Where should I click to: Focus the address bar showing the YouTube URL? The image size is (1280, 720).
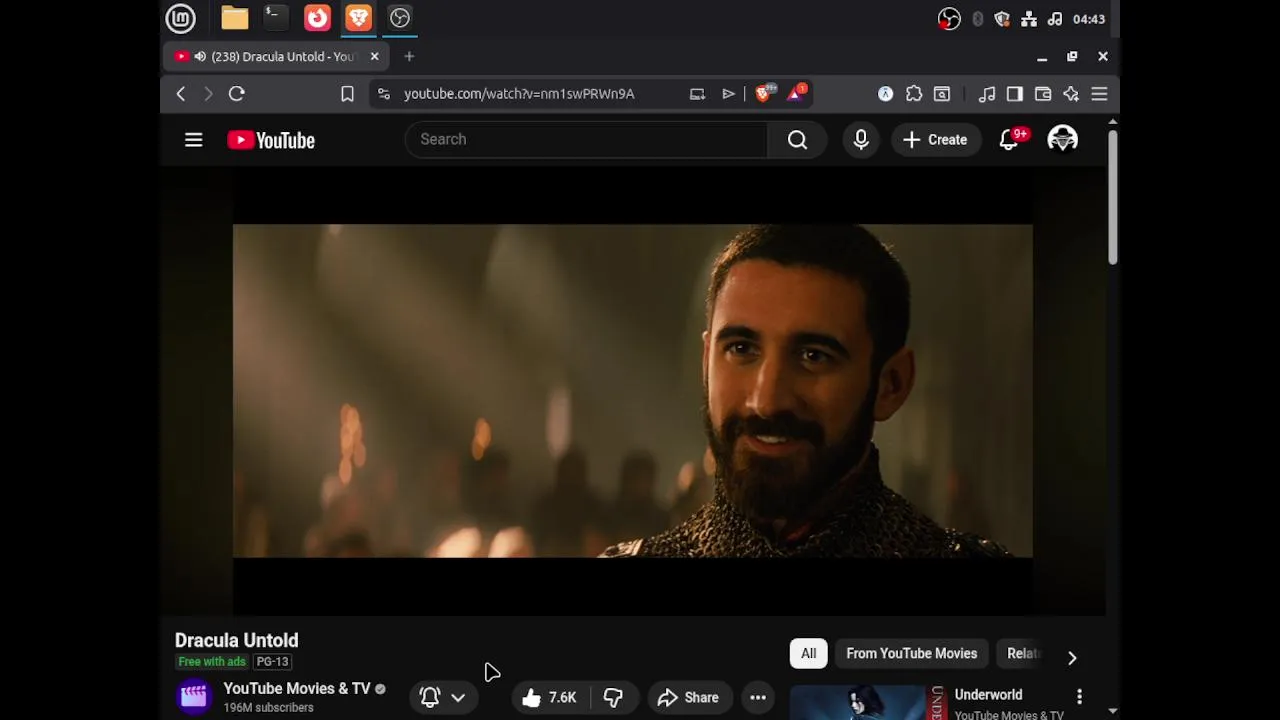[x=519, y=94]
